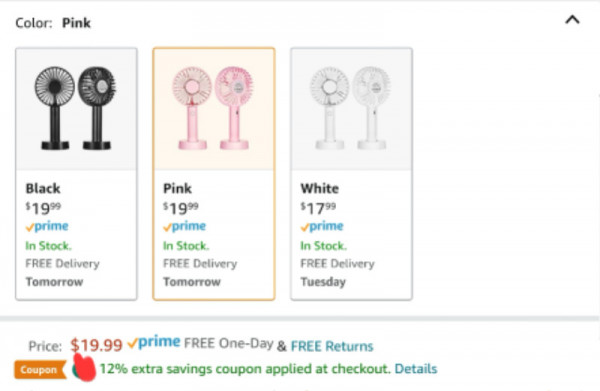Viewport: 600px width, 391px height.
Task: Open the FREE Returns link
Action: (x=332, y=346)
